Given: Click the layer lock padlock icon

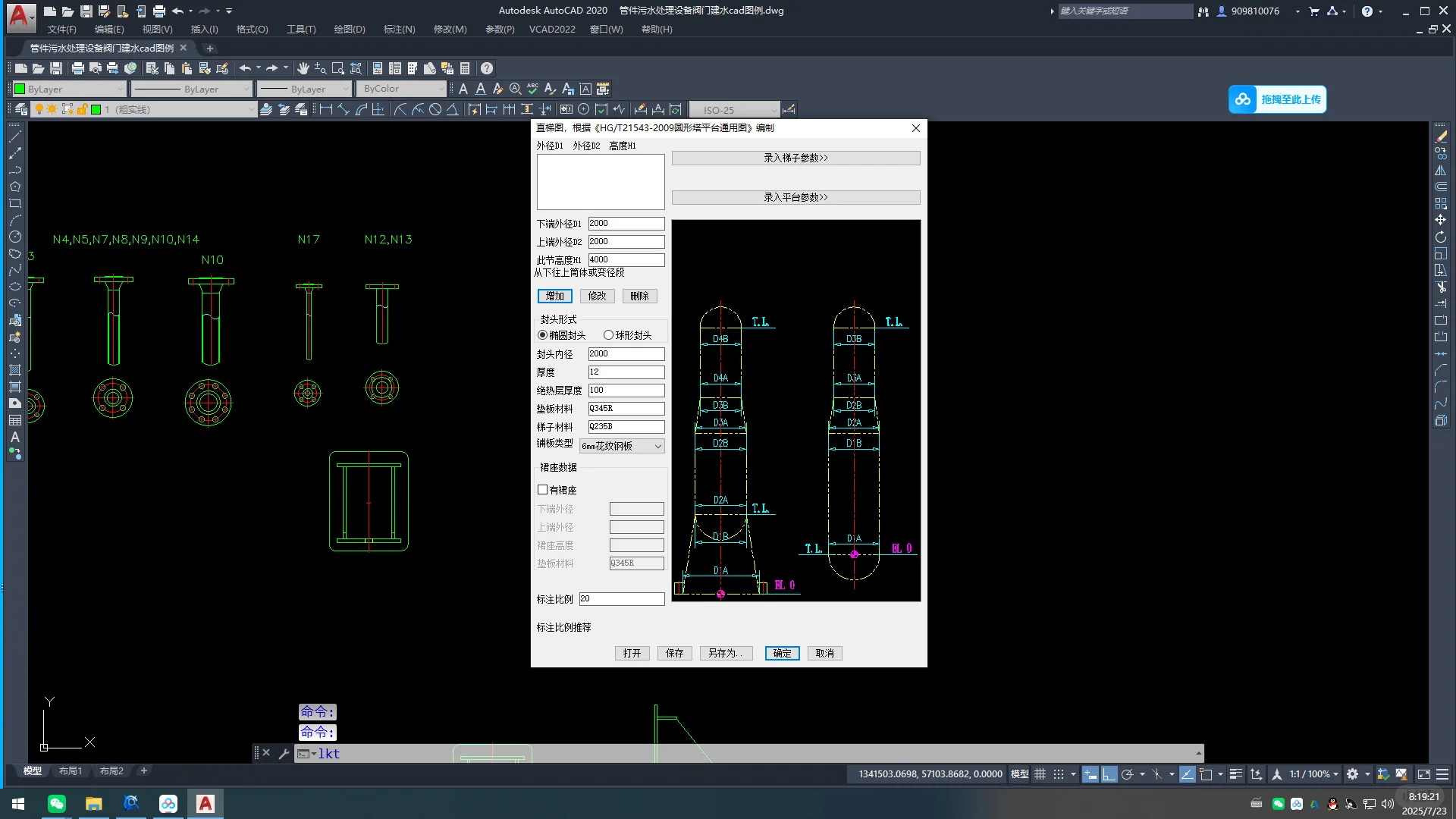Looking at the screenshot, I should 83,108.
